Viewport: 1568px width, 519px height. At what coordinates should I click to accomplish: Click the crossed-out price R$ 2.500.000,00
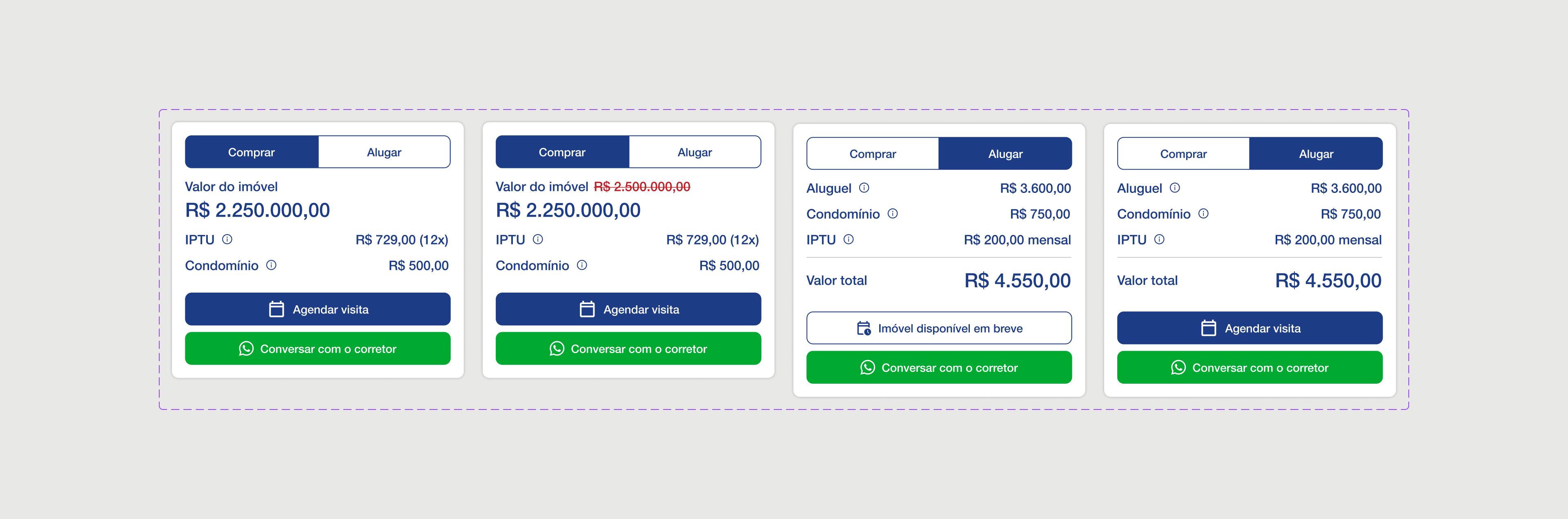coord(641,187)
